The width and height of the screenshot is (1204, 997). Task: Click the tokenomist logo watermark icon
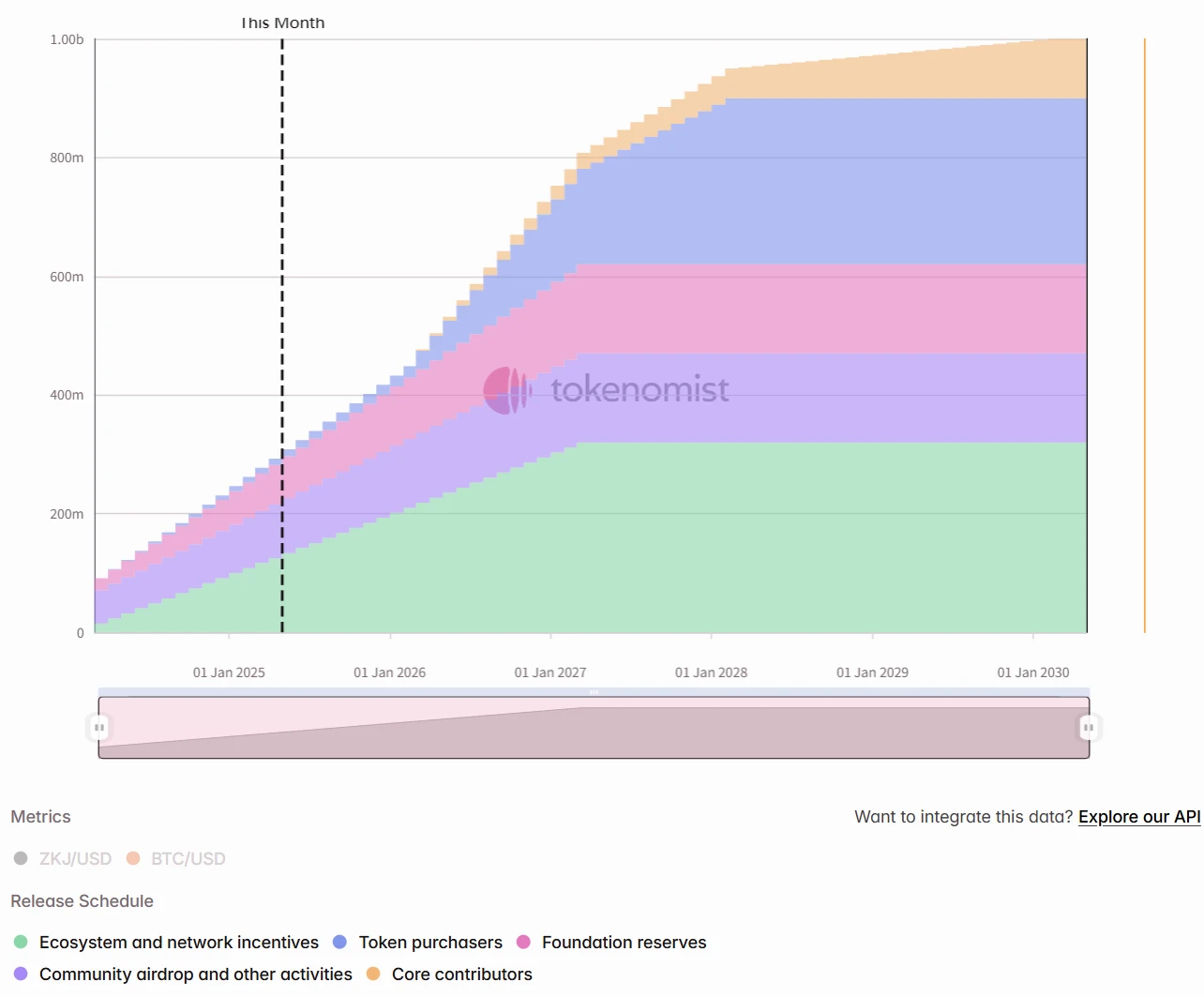tap(507, 390)
